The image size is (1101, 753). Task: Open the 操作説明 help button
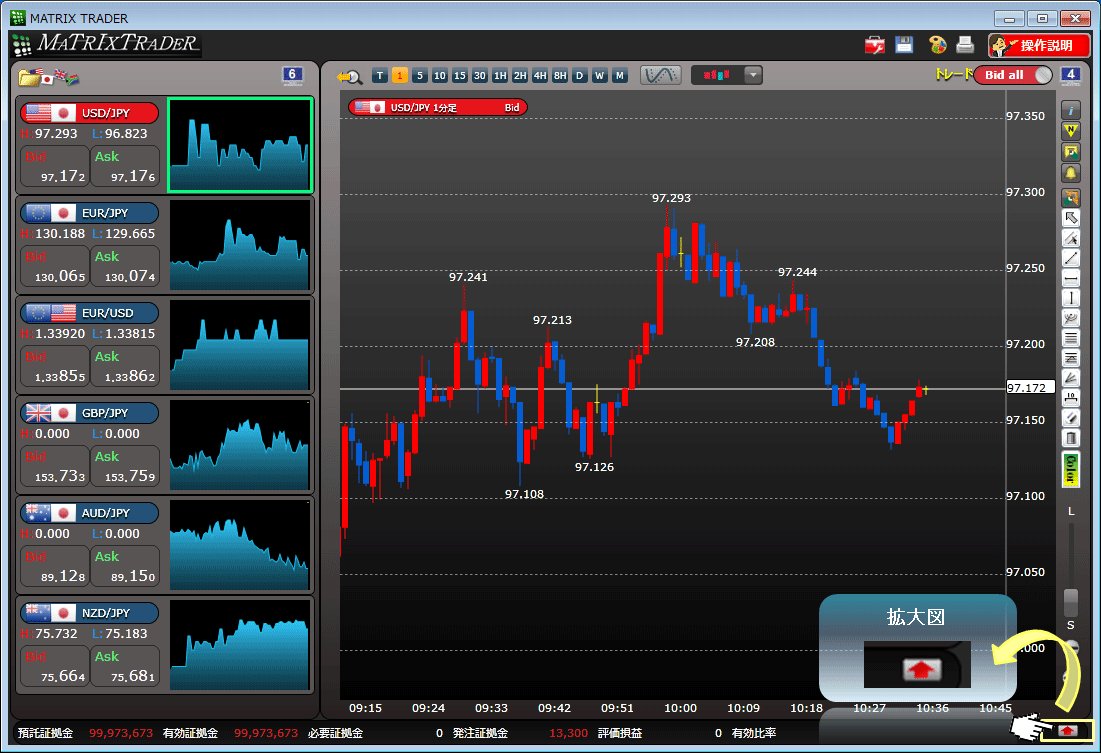coord(1039,46)
